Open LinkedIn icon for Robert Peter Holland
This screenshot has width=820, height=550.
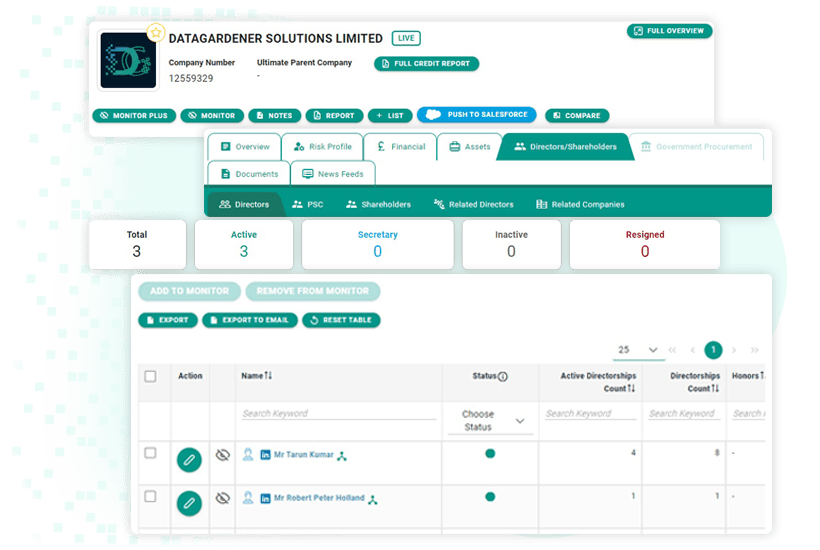coord(266,499)
